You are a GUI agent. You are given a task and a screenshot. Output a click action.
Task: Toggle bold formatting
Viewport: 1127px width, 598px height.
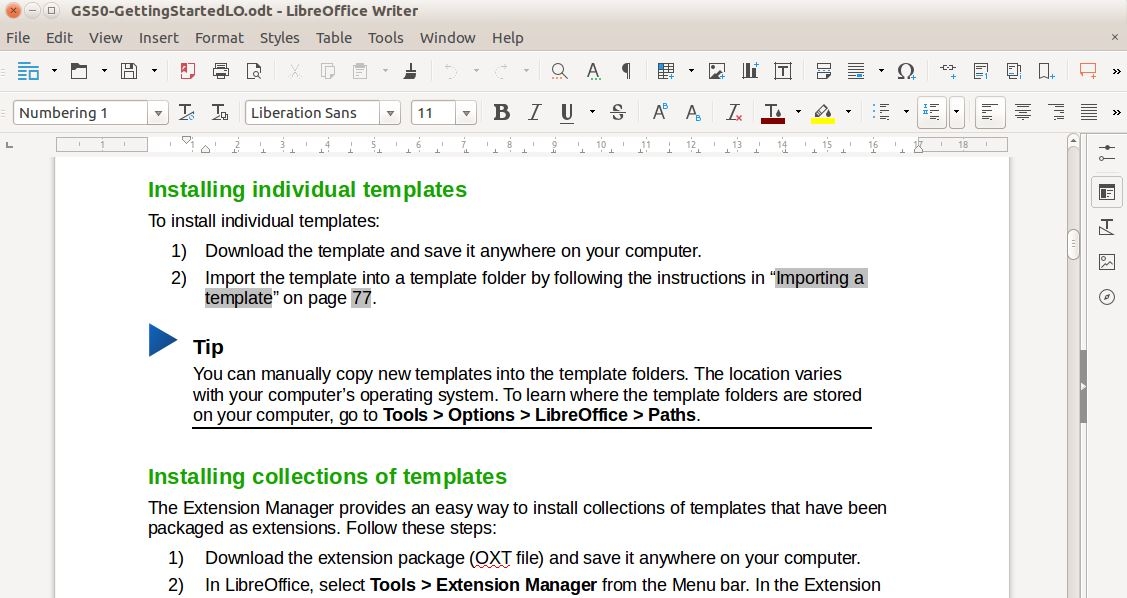click(501, 112)
